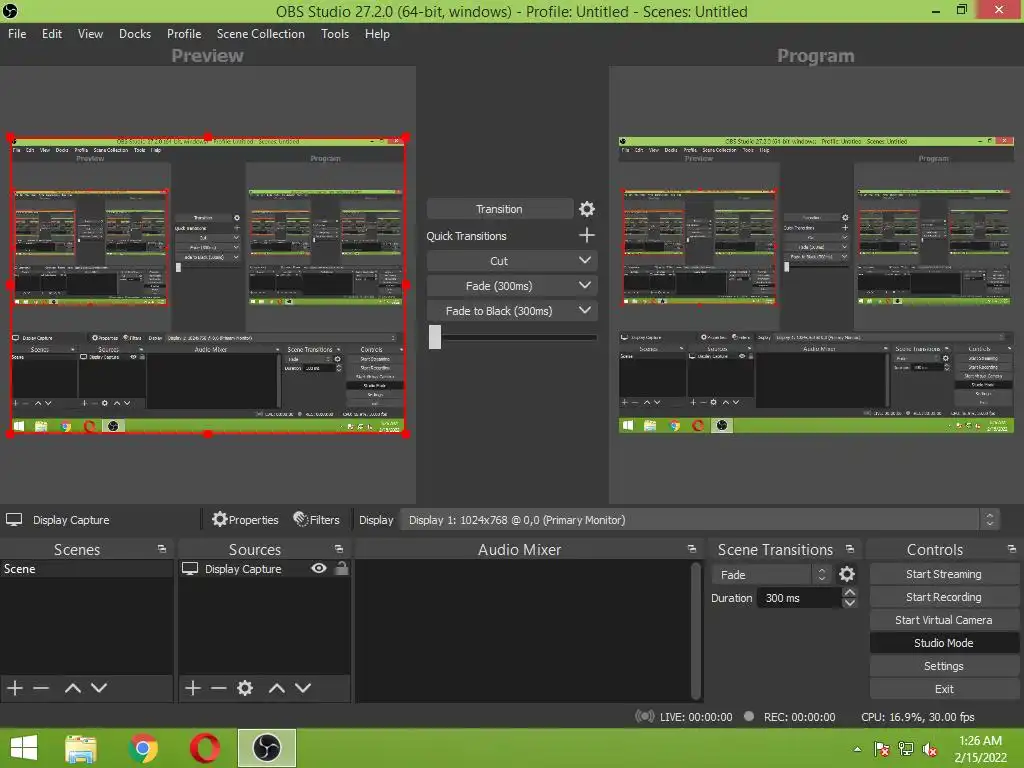Pop out the Audio Mixer dock icon
Image resolution: width=1024 pixels, height=768 pixels.
click(692, 549)
